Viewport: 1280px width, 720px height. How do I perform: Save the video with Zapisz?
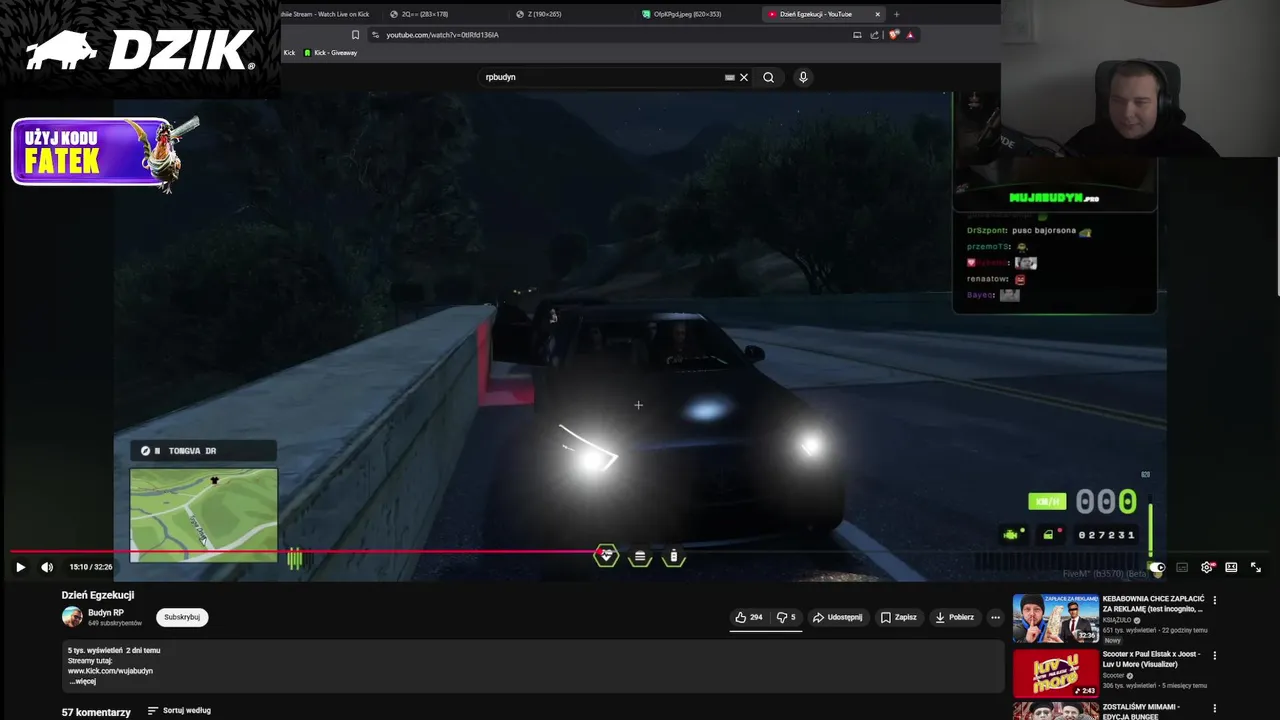pyautogui.click(x=898, y=617)
